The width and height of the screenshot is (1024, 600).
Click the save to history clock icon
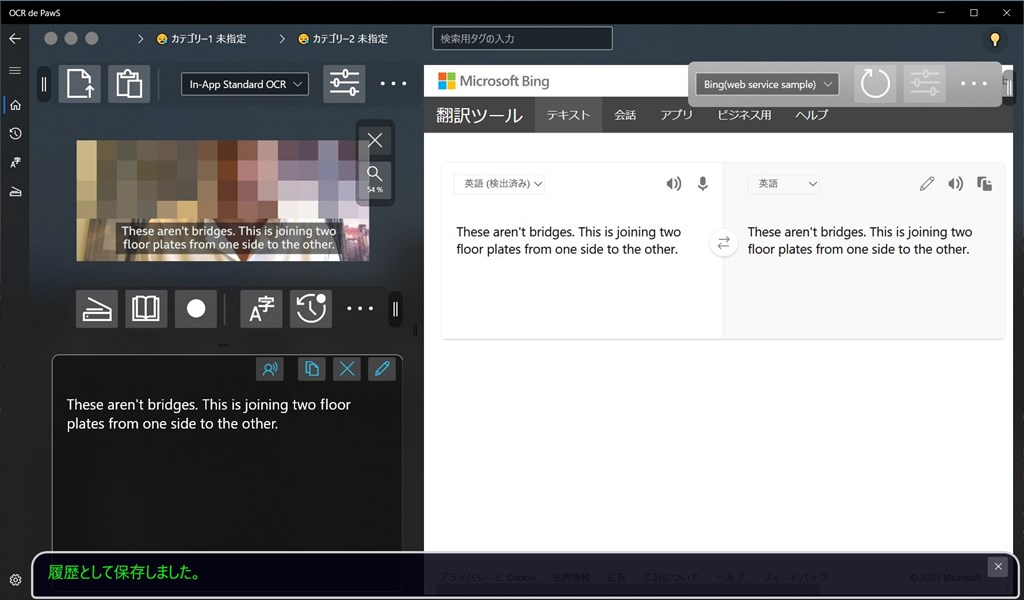tap(311, 309)
